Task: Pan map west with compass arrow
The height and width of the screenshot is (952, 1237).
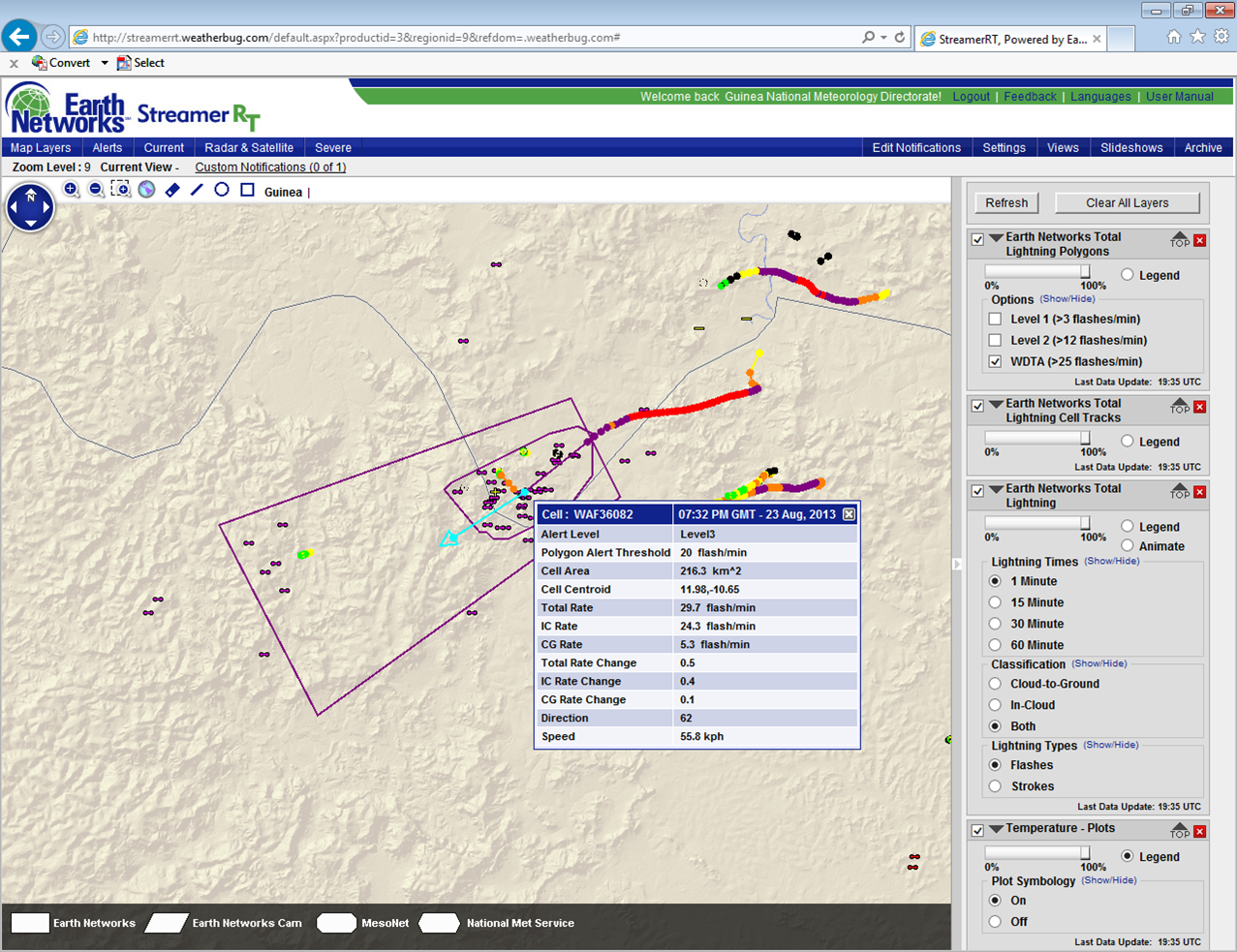Action: [x=15, y=207]
